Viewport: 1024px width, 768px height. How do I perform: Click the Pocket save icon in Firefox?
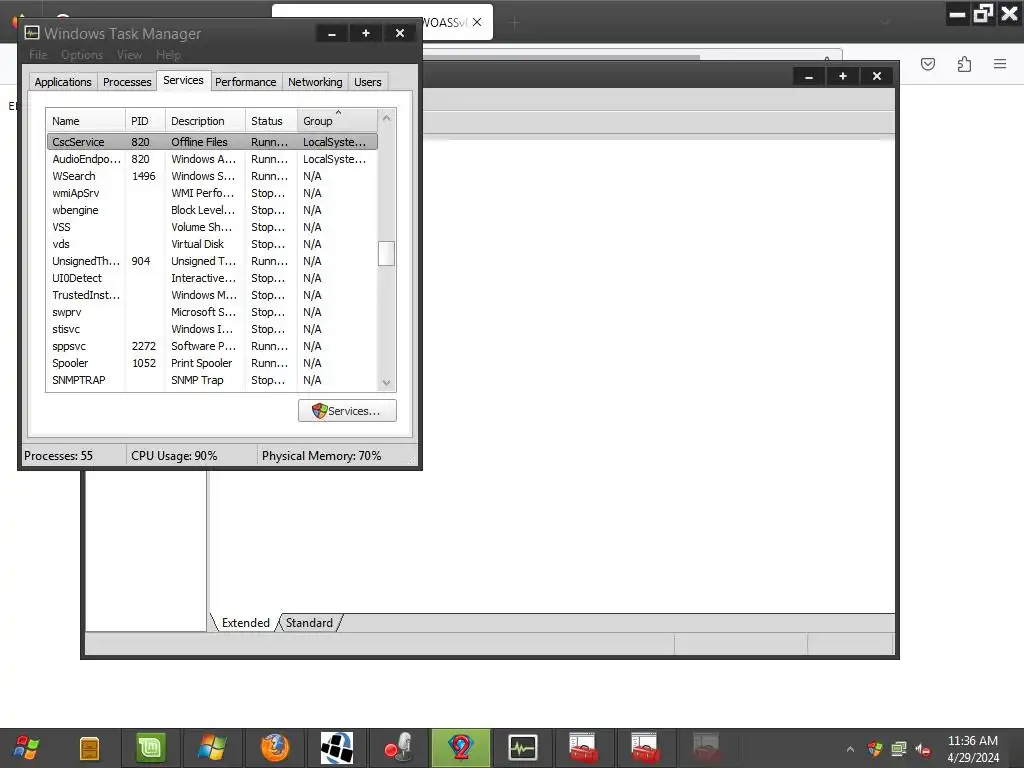pyautogui.click(x=928, y=64)
